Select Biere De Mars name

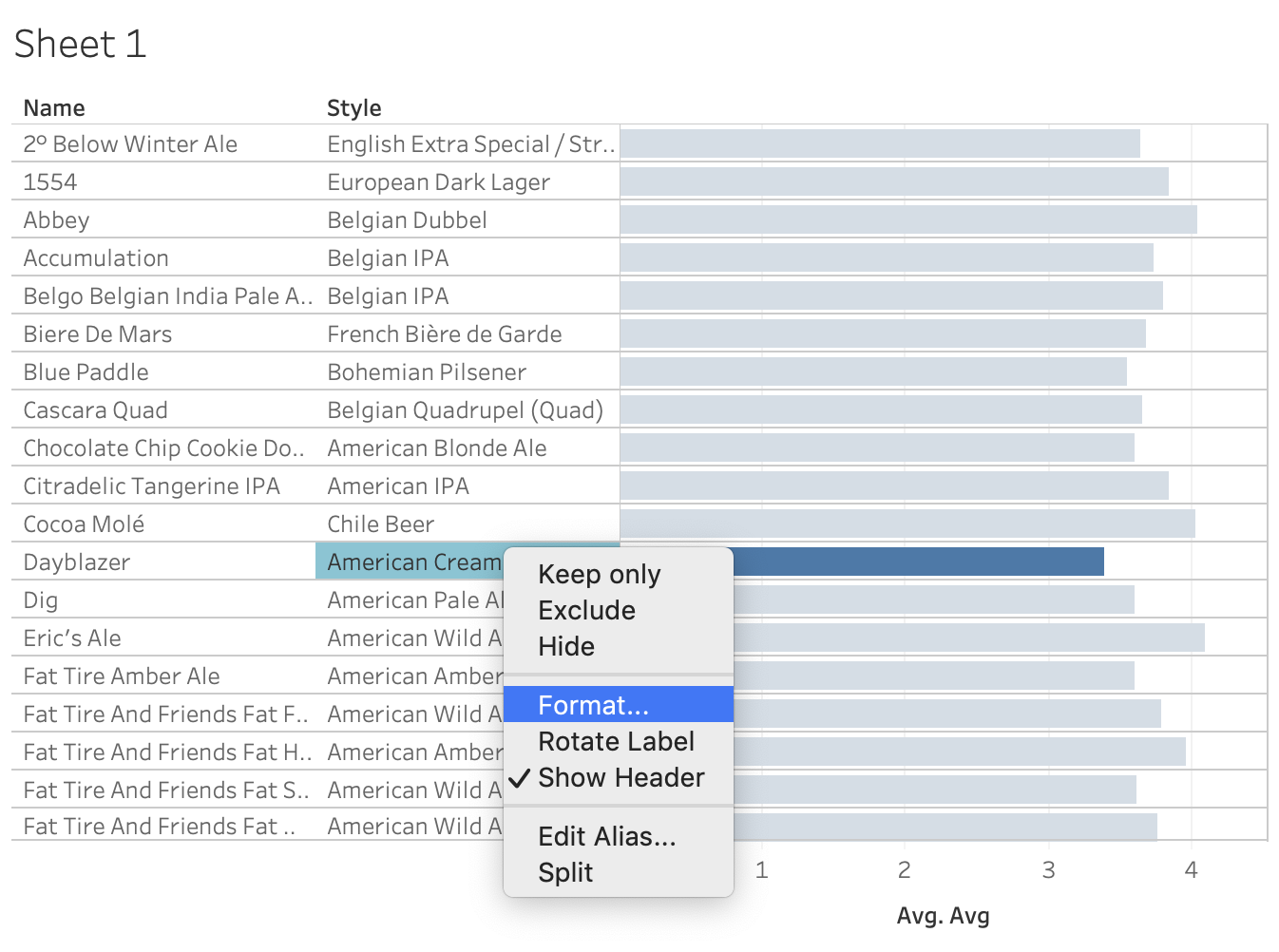tap(98, 333)
